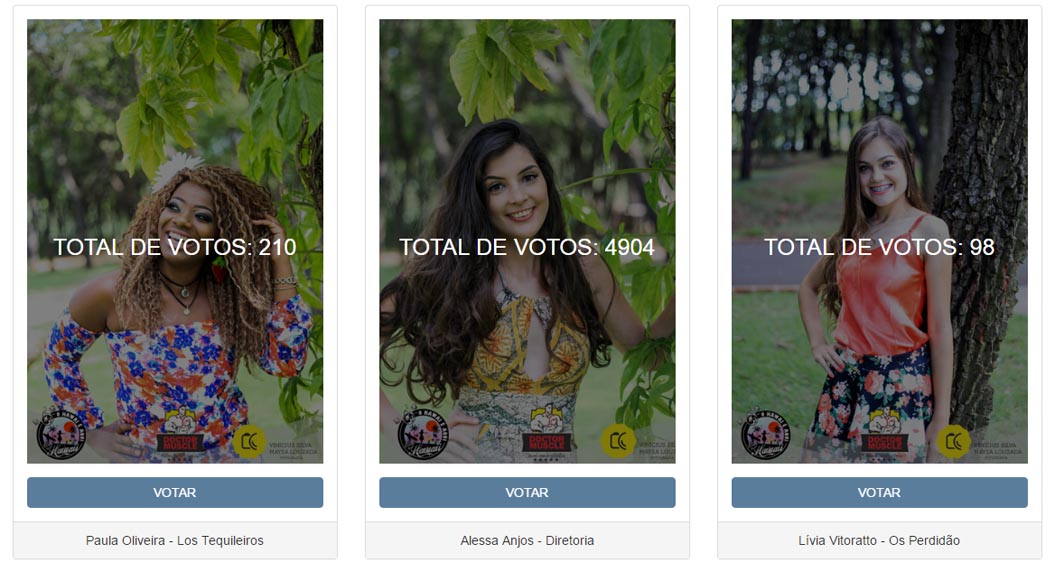Select caption Lívia Vitoratto - Os Perdidão
This screenshot has width=1053, height=564.
pyautogui.click(x=879, y=540)
